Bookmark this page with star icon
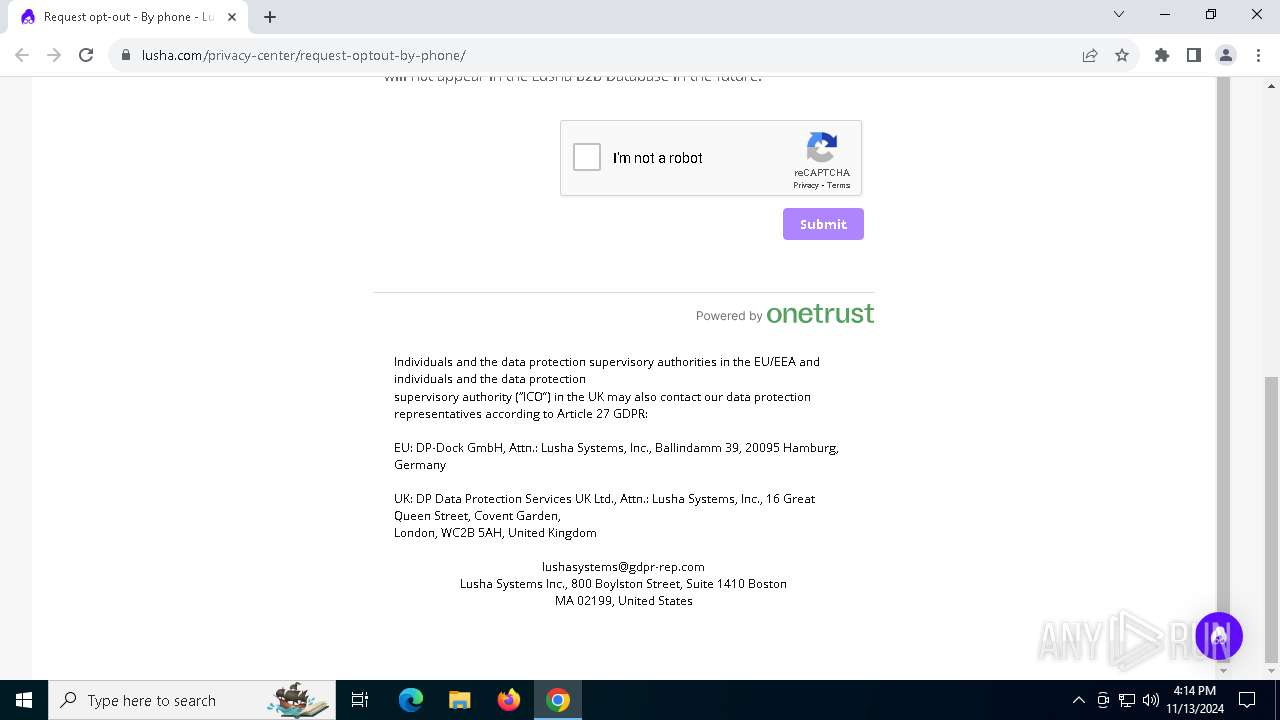This screenshot has height=720, width=1280. tap(1122, 55)
